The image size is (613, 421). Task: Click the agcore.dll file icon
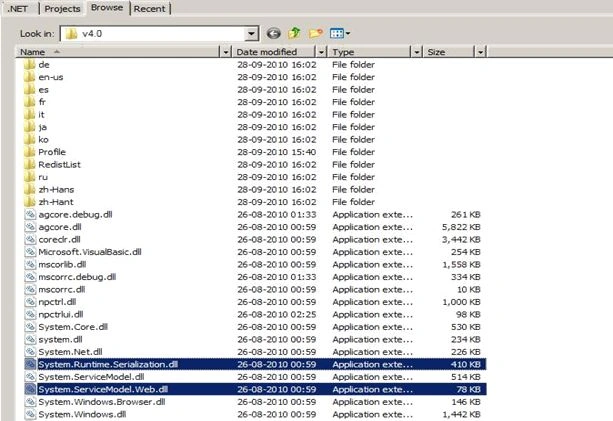point(30,227)
